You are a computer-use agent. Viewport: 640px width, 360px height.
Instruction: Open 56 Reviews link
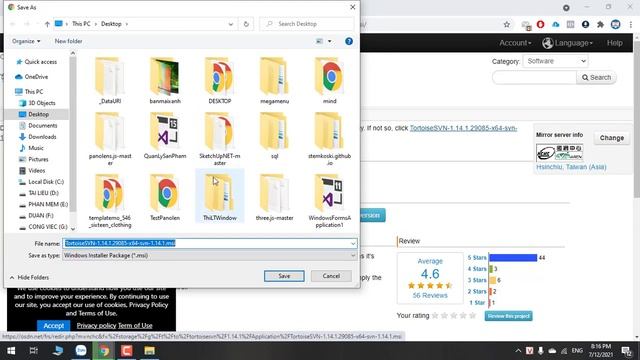[x=430, y=295]
